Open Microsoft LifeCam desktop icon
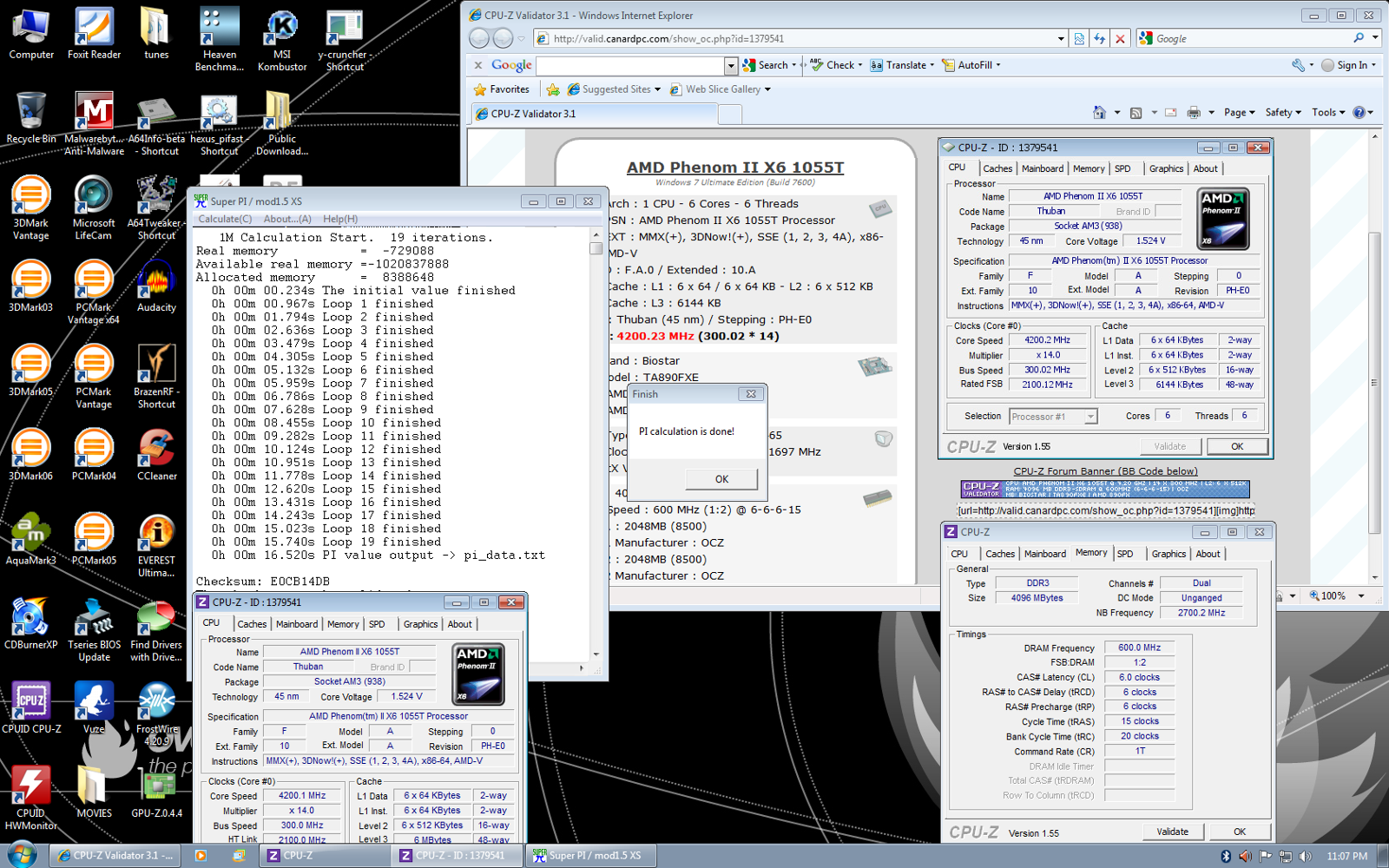Image resolution: width=1389 pixels, height=868 pixels. click(x=94, y=208)
